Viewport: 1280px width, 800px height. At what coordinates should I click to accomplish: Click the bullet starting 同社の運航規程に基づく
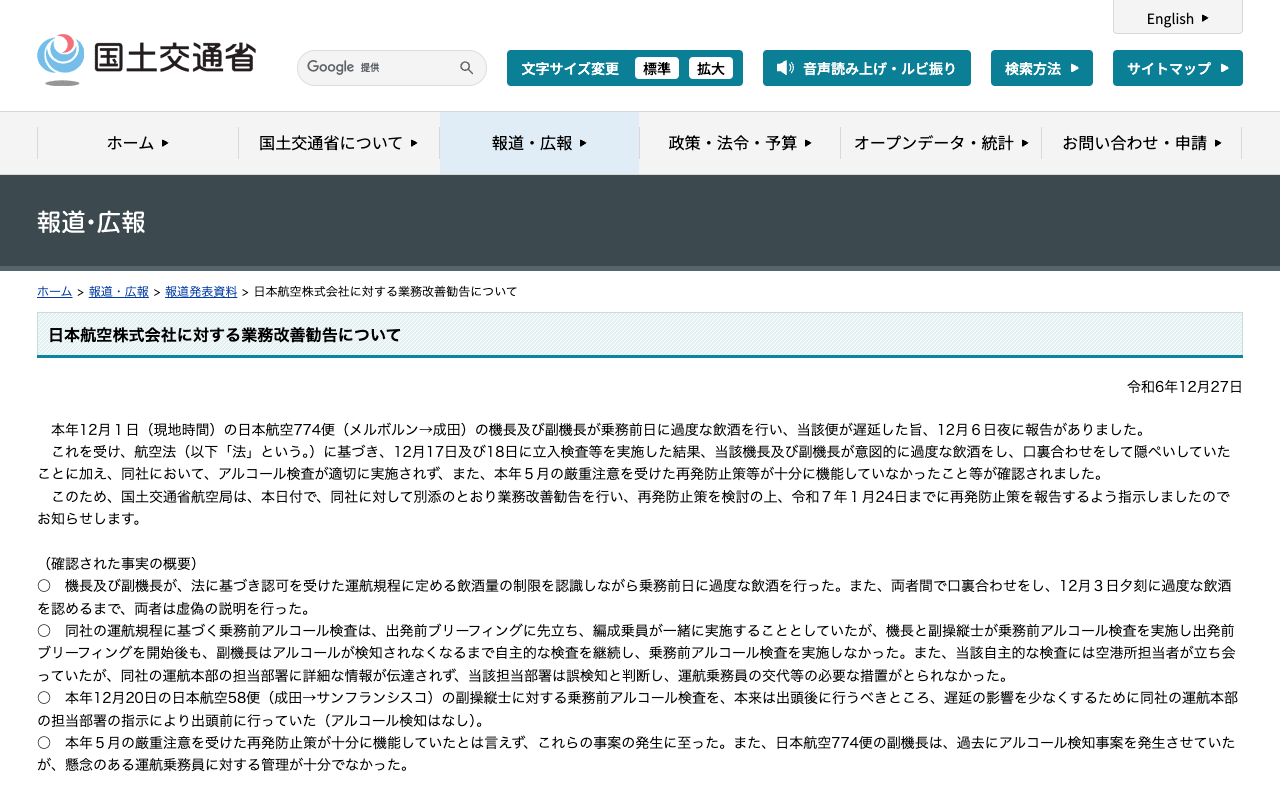637,653
